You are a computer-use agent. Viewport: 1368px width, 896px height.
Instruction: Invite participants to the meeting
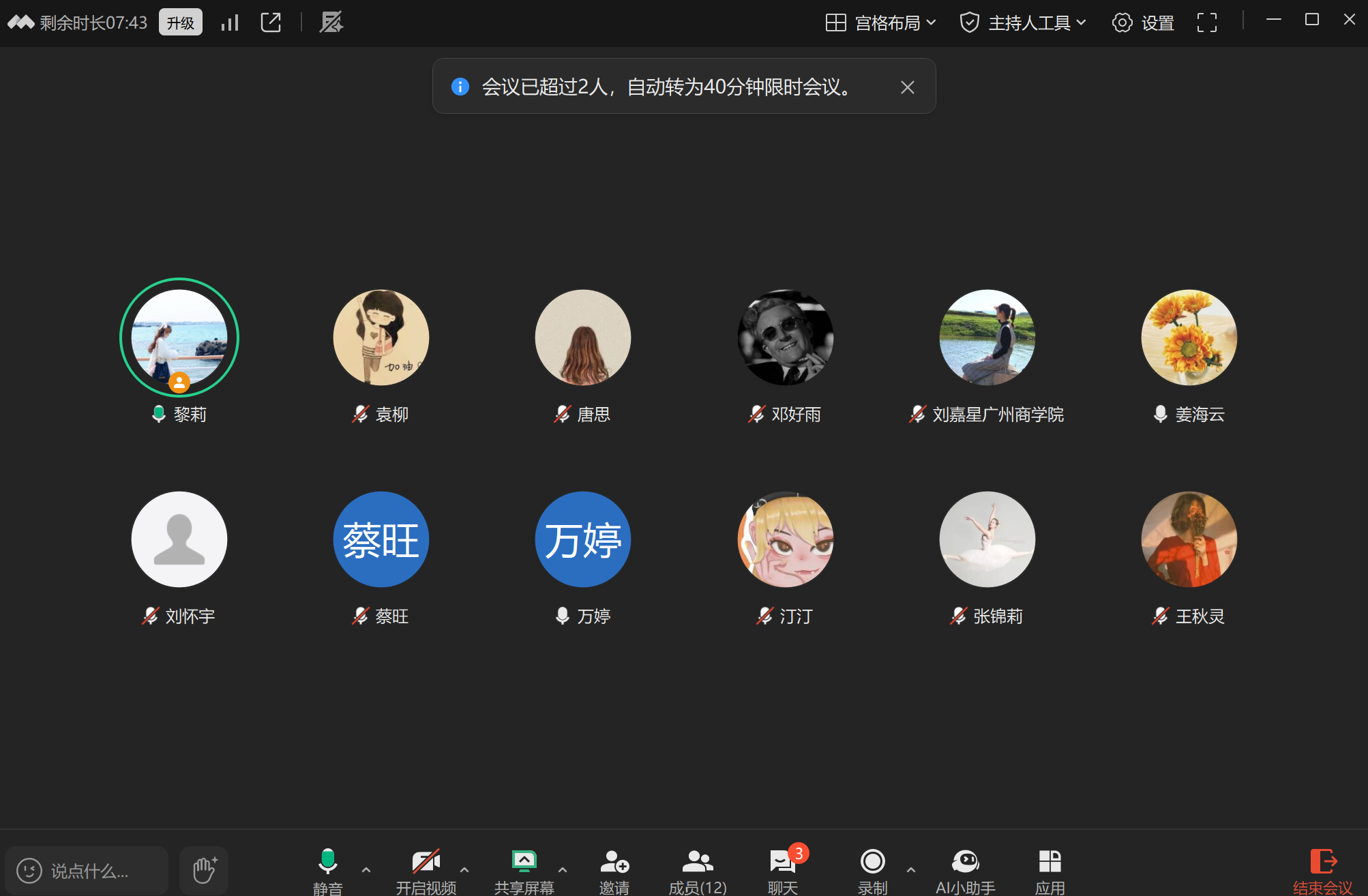tap(614, 866)
